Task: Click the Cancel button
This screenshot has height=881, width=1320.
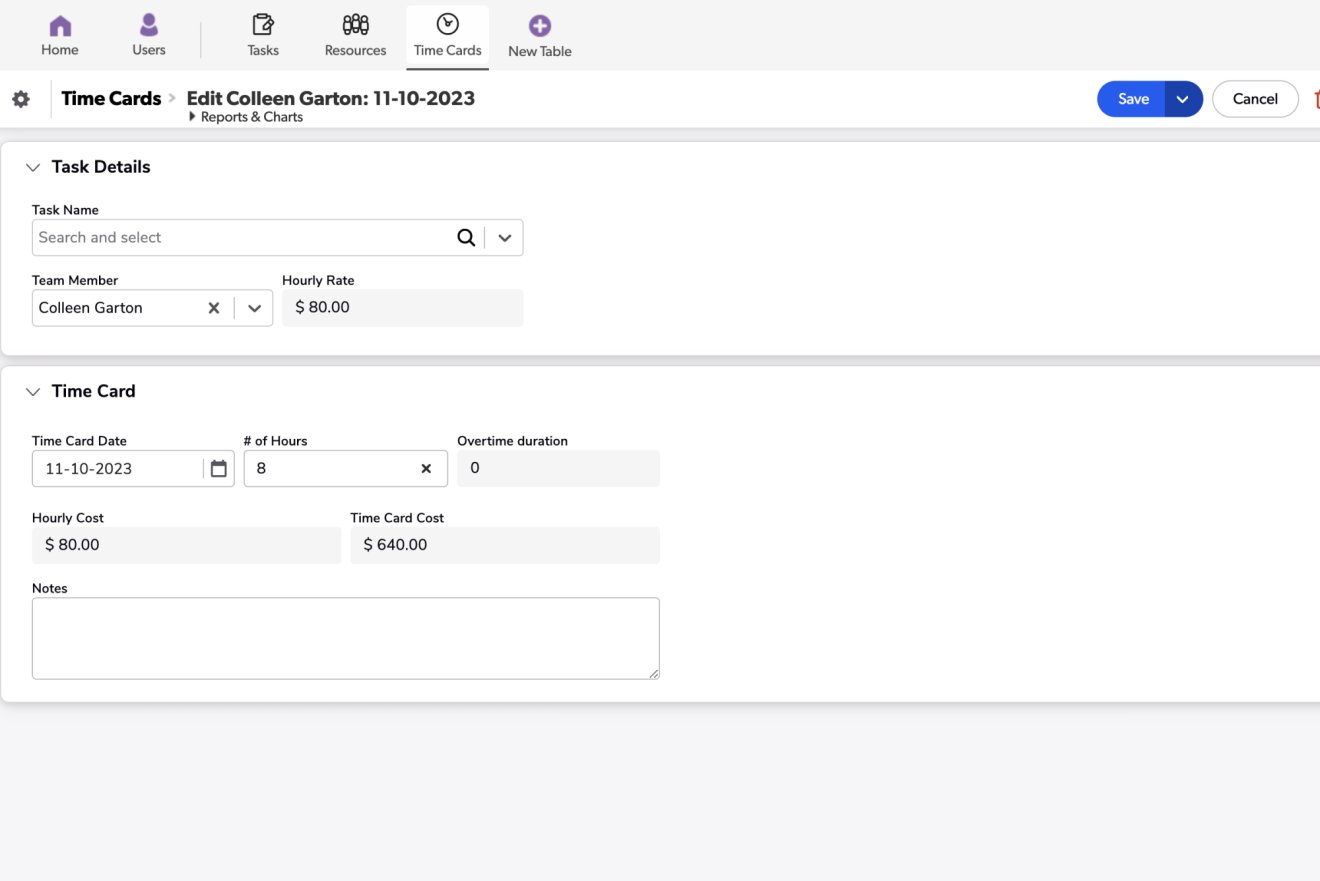Action: pos(1255,99)
